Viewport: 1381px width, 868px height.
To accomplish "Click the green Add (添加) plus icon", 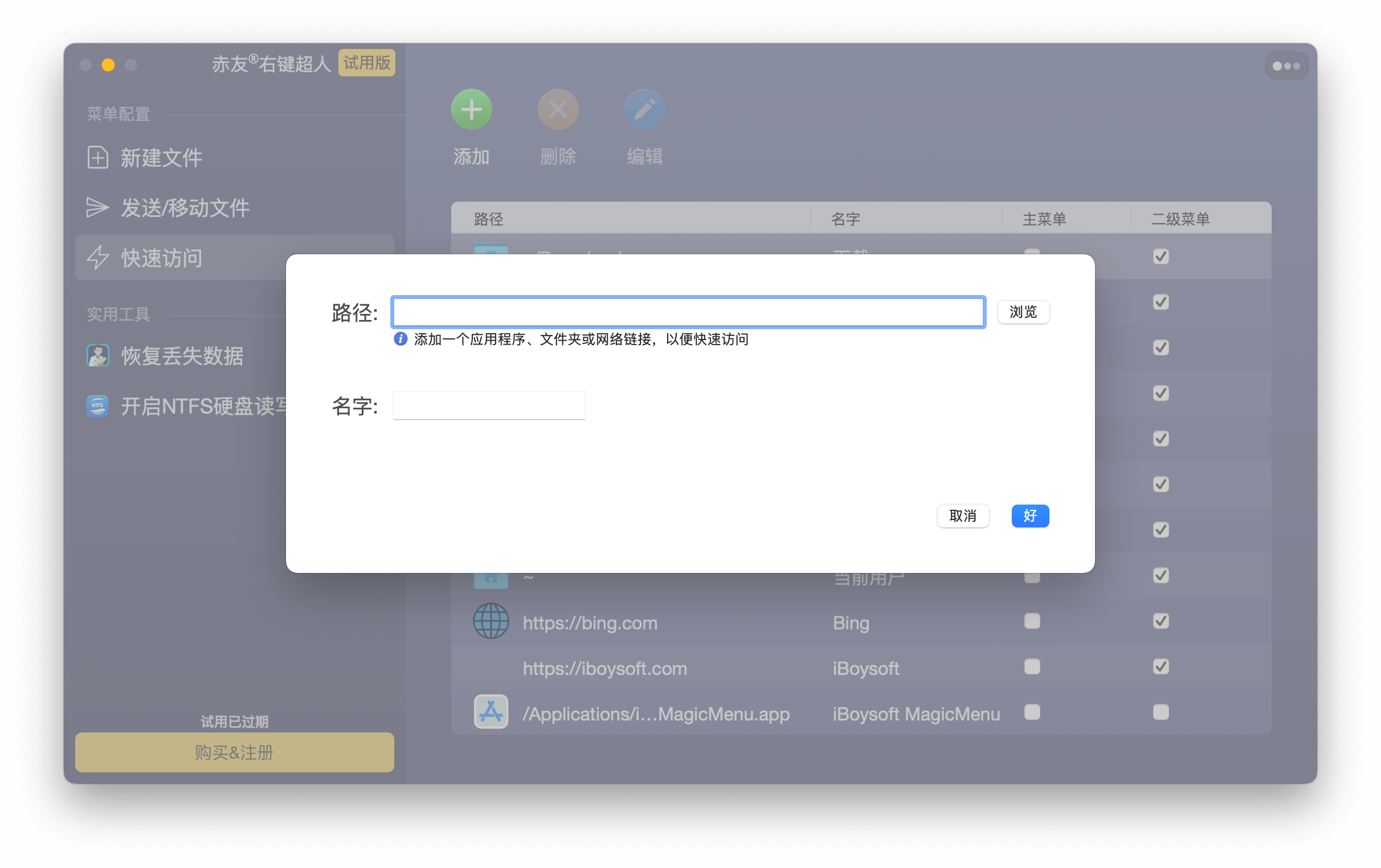I will 471,109.
